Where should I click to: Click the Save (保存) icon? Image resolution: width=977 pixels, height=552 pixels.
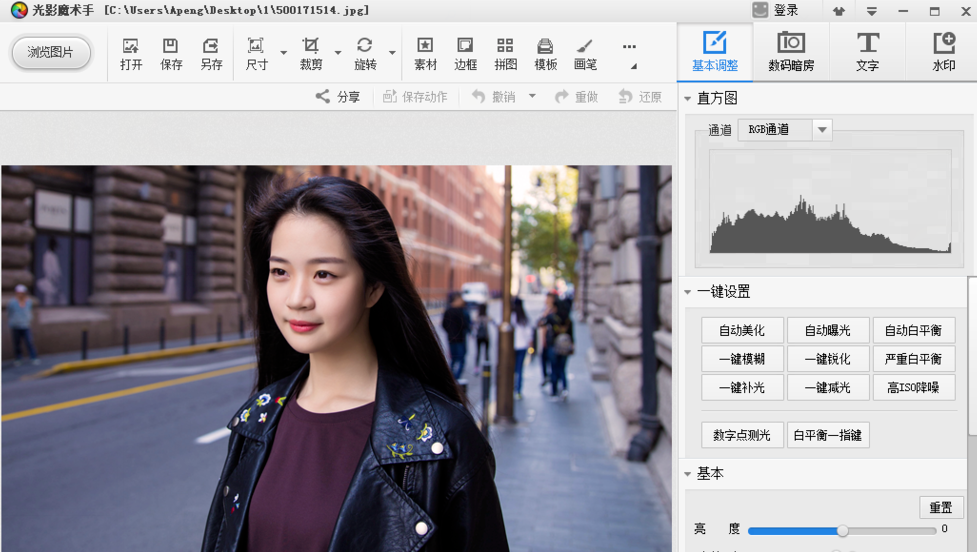click(171, 53)
